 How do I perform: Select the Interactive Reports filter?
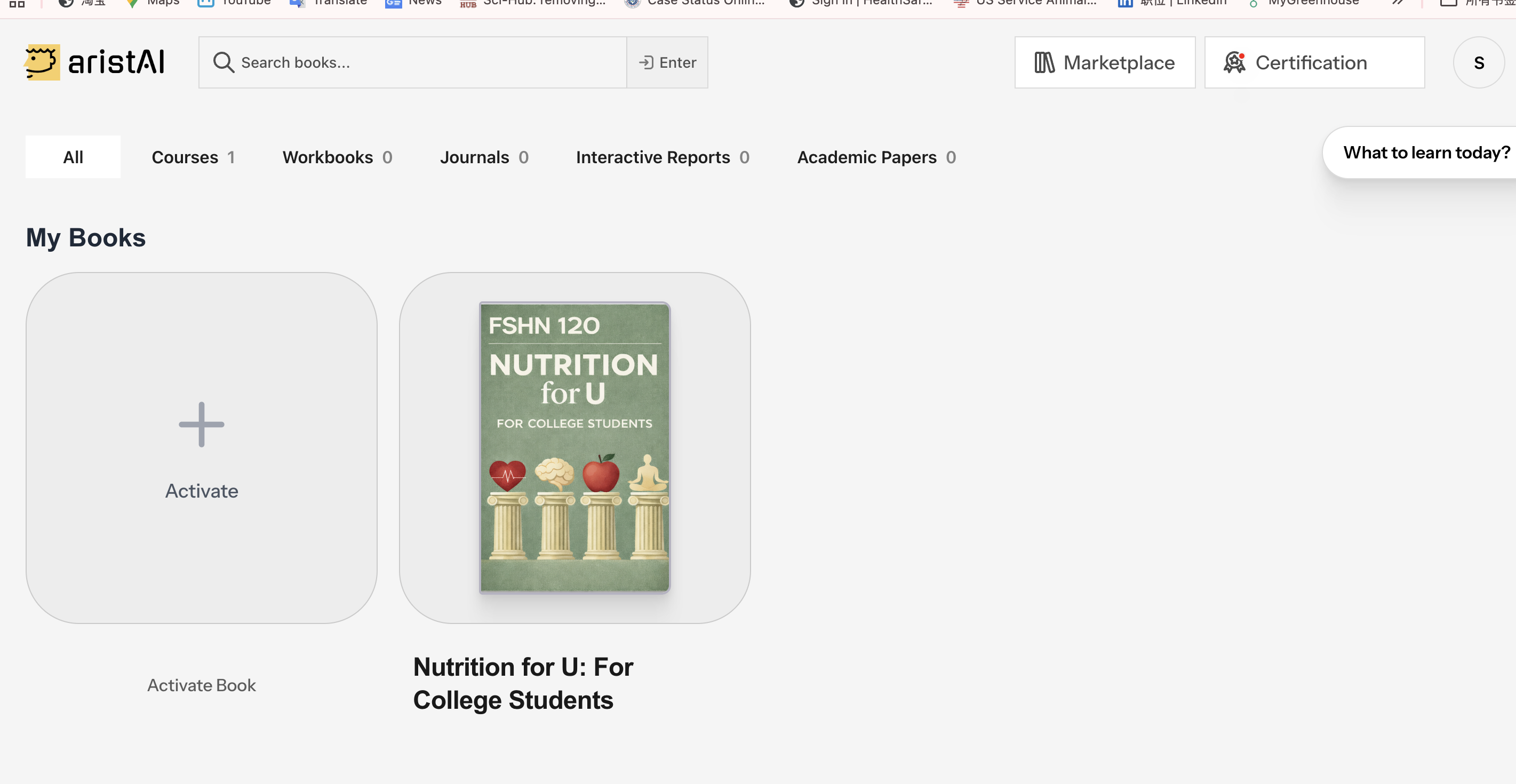662,157
